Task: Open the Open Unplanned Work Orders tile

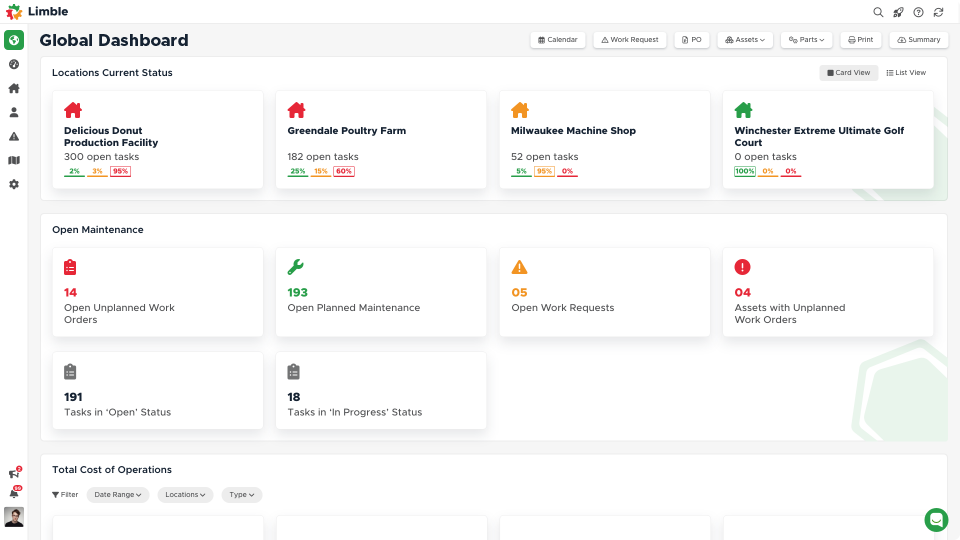Action: (x=157, y=292)
